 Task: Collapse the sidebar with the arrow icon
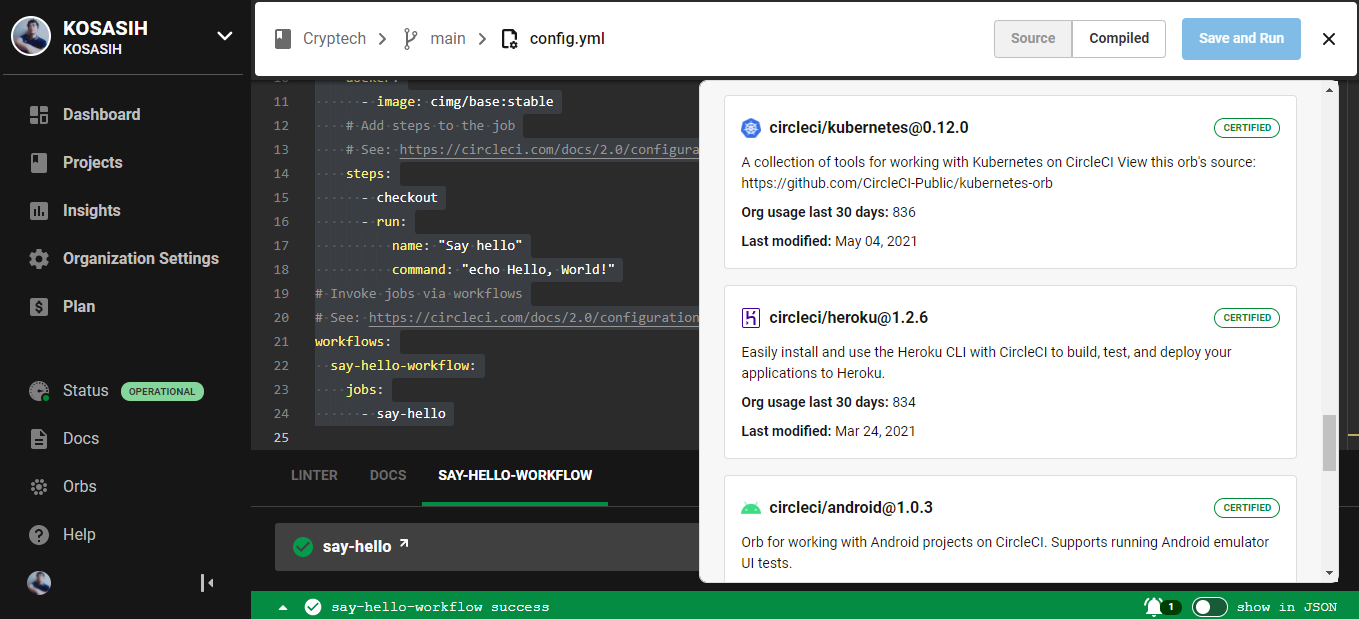207,582
